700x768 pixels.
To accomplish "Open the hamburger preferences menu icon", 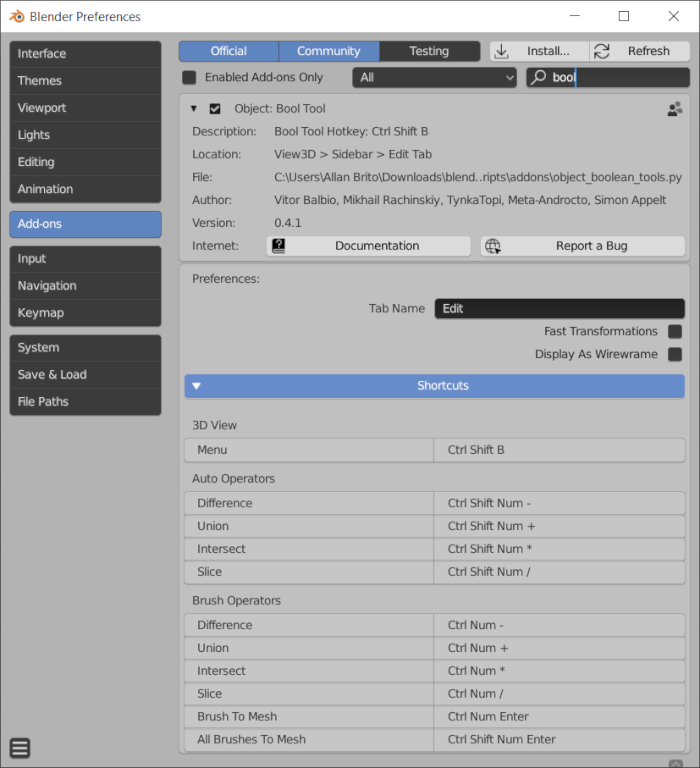I will point(20,748).
